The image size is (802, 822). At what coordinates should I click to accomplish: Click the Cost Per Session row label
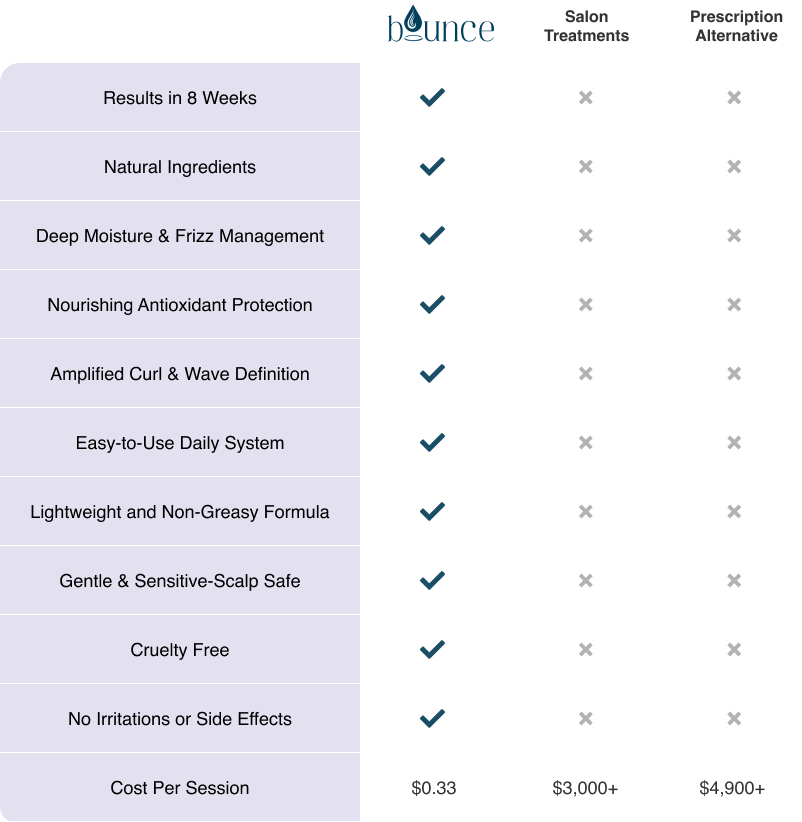(180, 788)
